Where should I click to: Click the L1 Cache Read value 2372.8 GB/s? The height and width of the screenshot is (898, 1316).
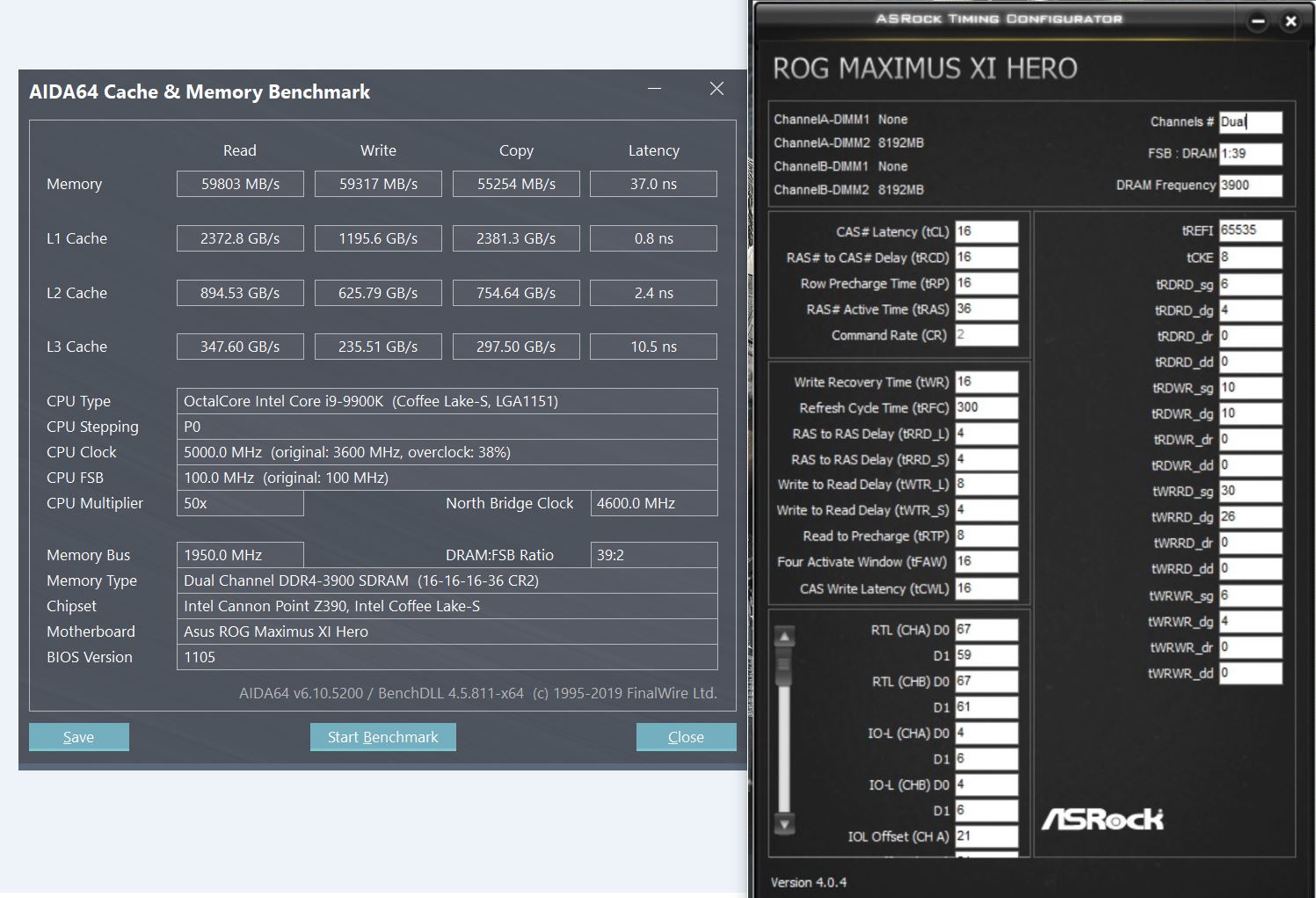coord(240,238)
